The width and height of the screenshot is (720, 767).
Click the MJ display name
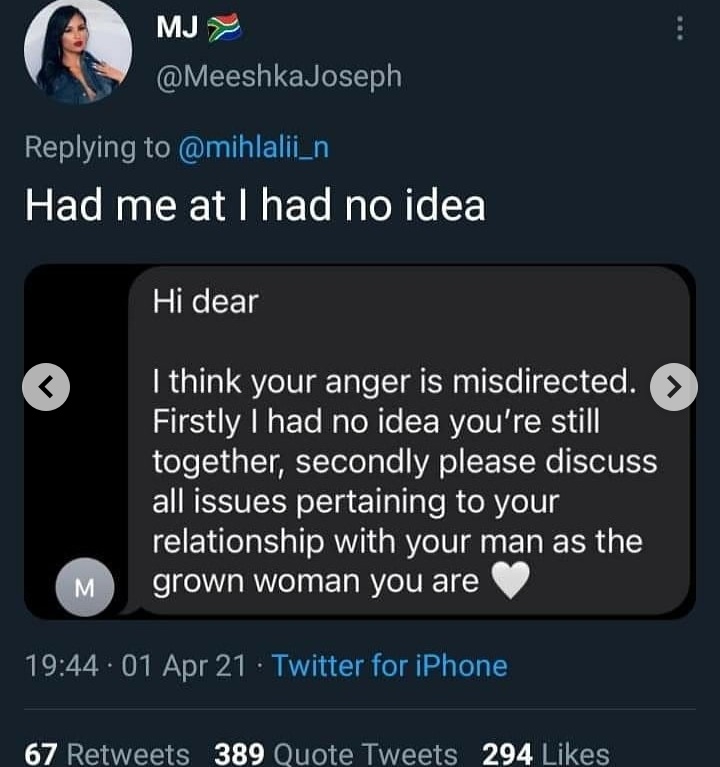(175, 30)
